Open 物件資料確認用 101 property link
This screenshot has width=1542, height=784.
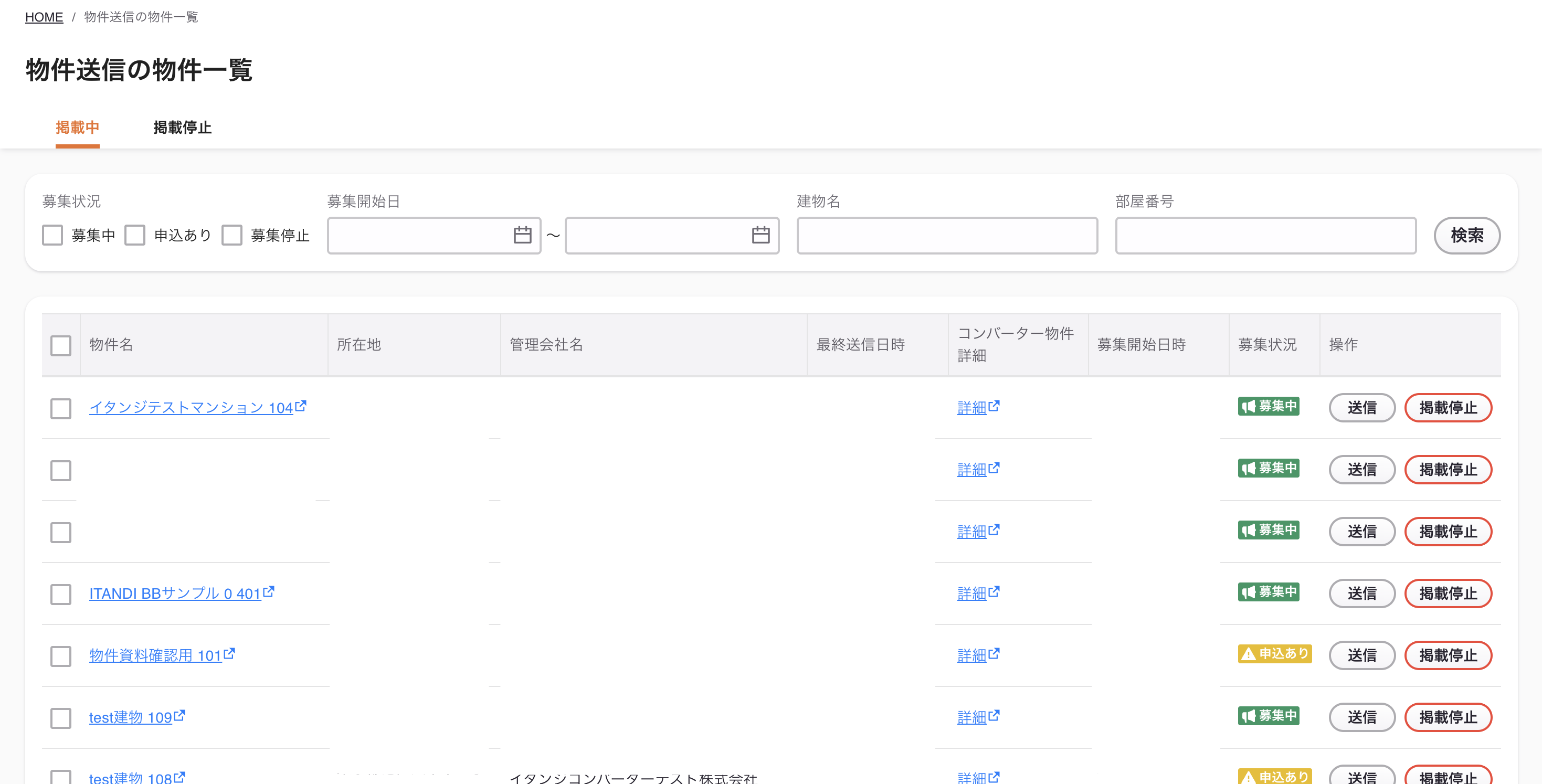[155, 655]
